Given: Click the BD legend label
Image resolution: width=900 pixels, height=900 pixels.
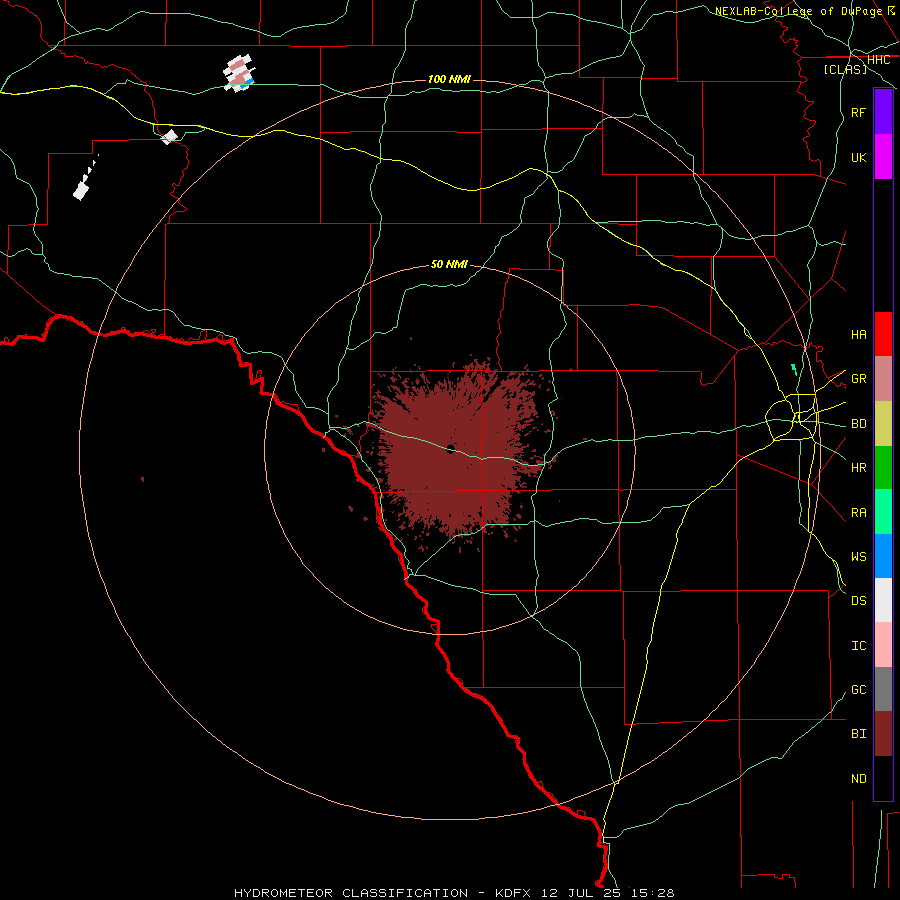Looking at the screenshot, I should (x=858, y=424).
